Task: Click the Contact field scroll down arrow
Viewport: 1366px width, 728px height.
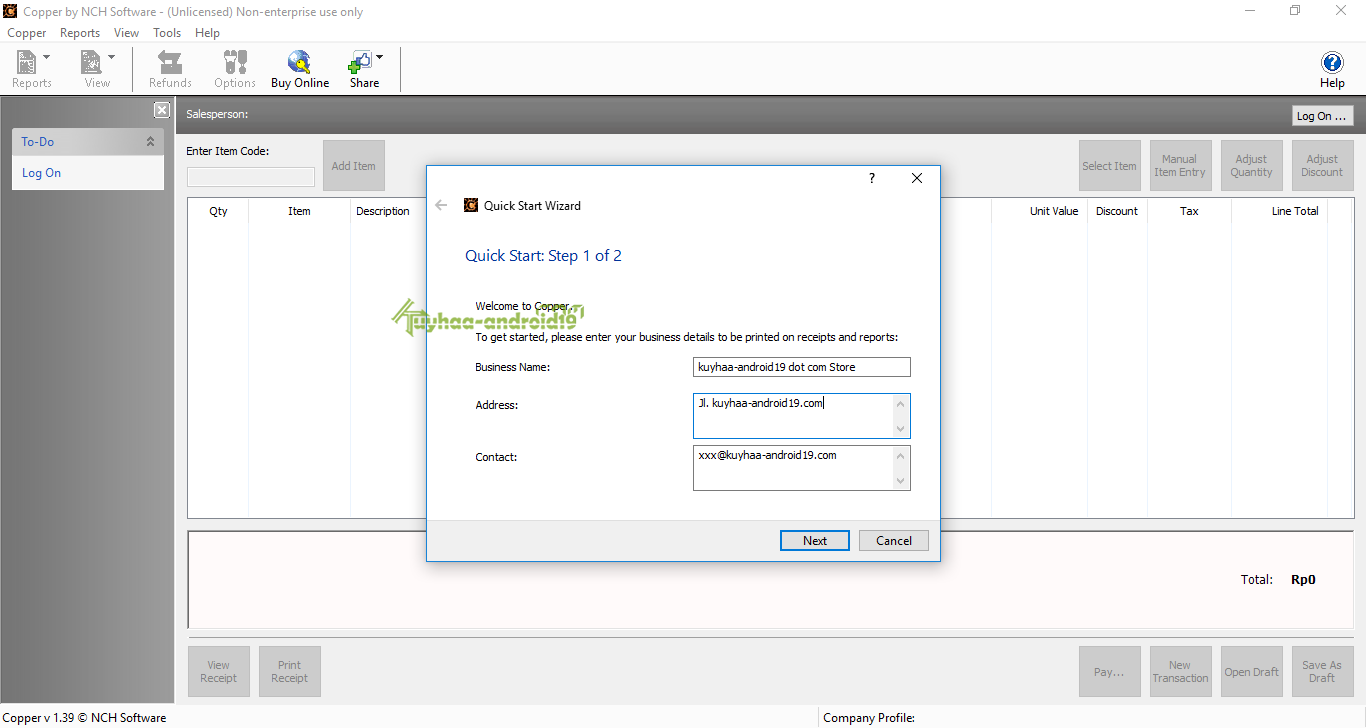Action: tap(901, 481)
